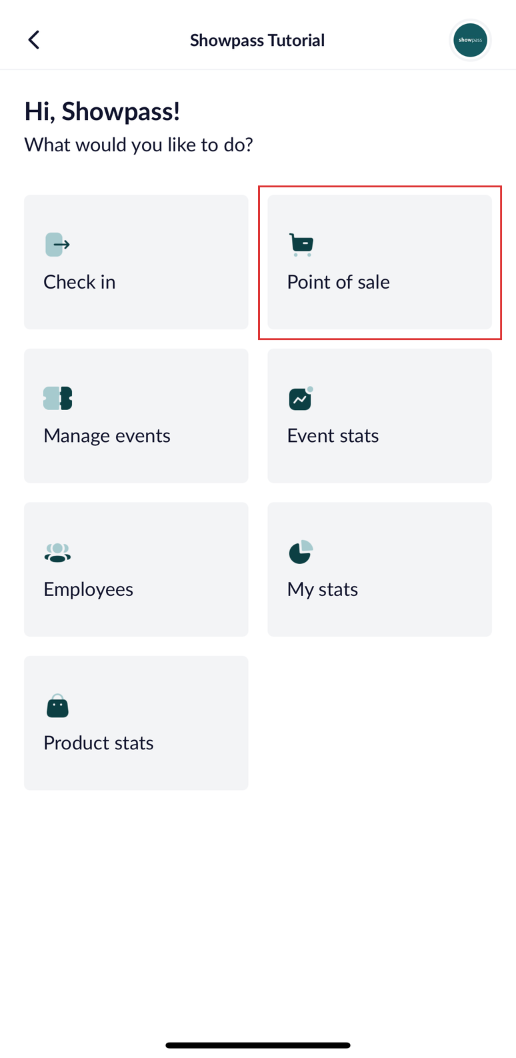Click the shopping cart icon
This screenshot has height=1058, width=516.
click(302, 244)
